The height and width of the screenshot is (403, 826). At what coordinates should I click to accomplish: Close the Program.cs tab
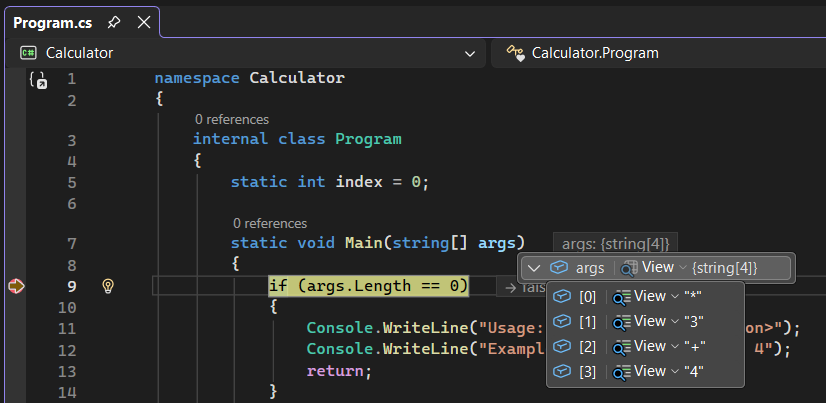click(143, 22)
